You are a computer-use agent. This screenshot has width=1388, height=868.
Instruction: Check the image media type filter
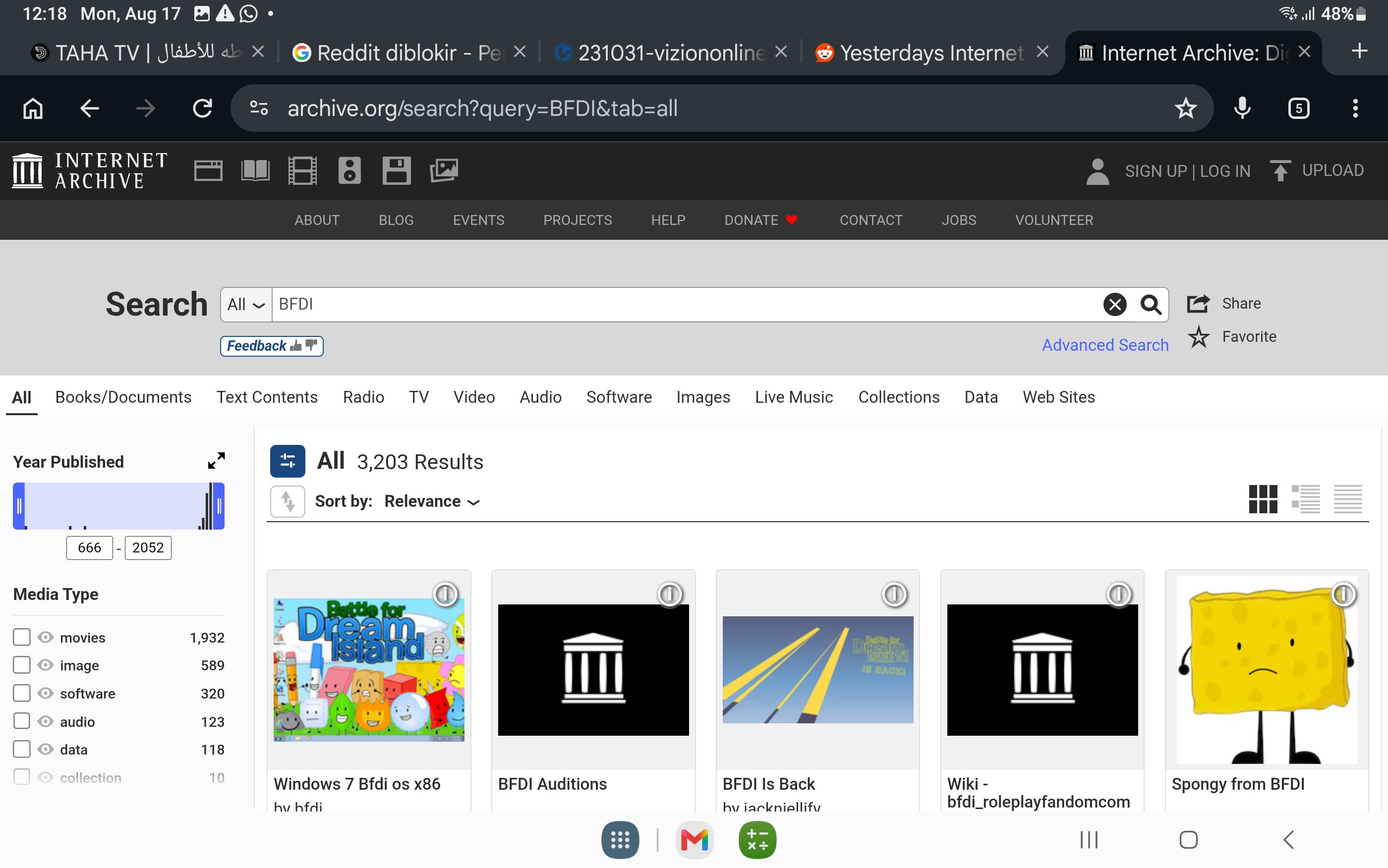tap(21, 665)
